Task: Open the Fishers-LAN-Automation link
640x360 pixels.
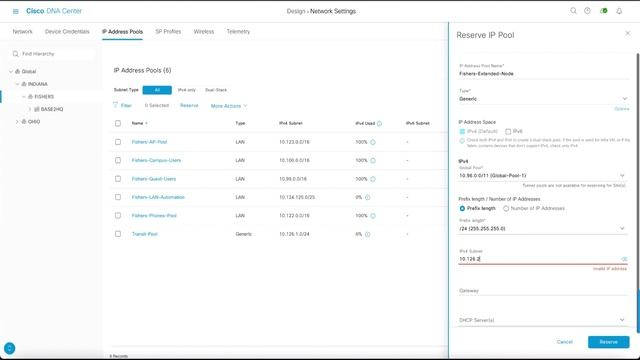Action: pos(158,197)
